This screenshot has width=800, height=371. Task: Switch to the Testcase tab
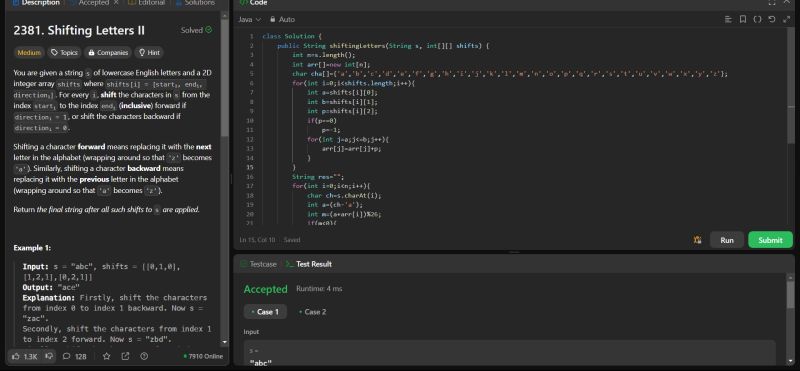pyautogui.click(x=258, y=264)
